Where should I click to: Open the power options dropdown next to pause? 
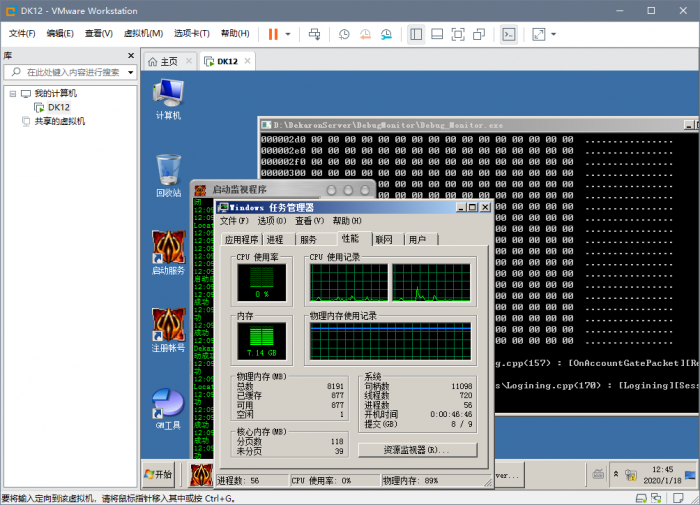point(288,34)
